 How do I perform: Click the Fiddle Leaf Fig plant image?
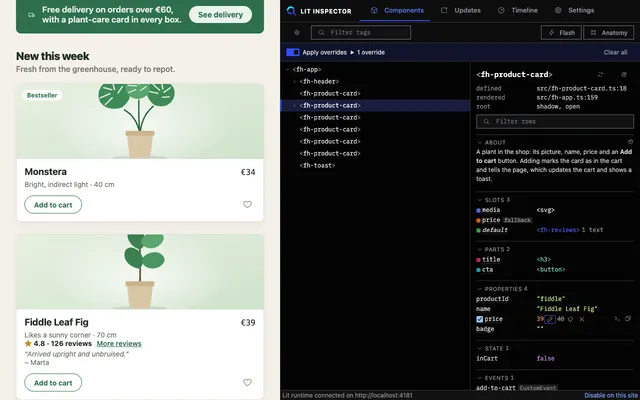[140, 272]
